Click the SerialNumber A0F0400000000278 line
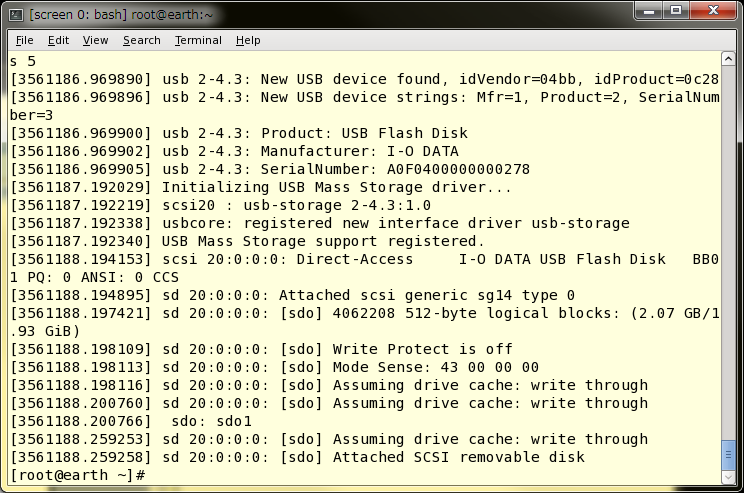744x493 pixels. (270, 169)
